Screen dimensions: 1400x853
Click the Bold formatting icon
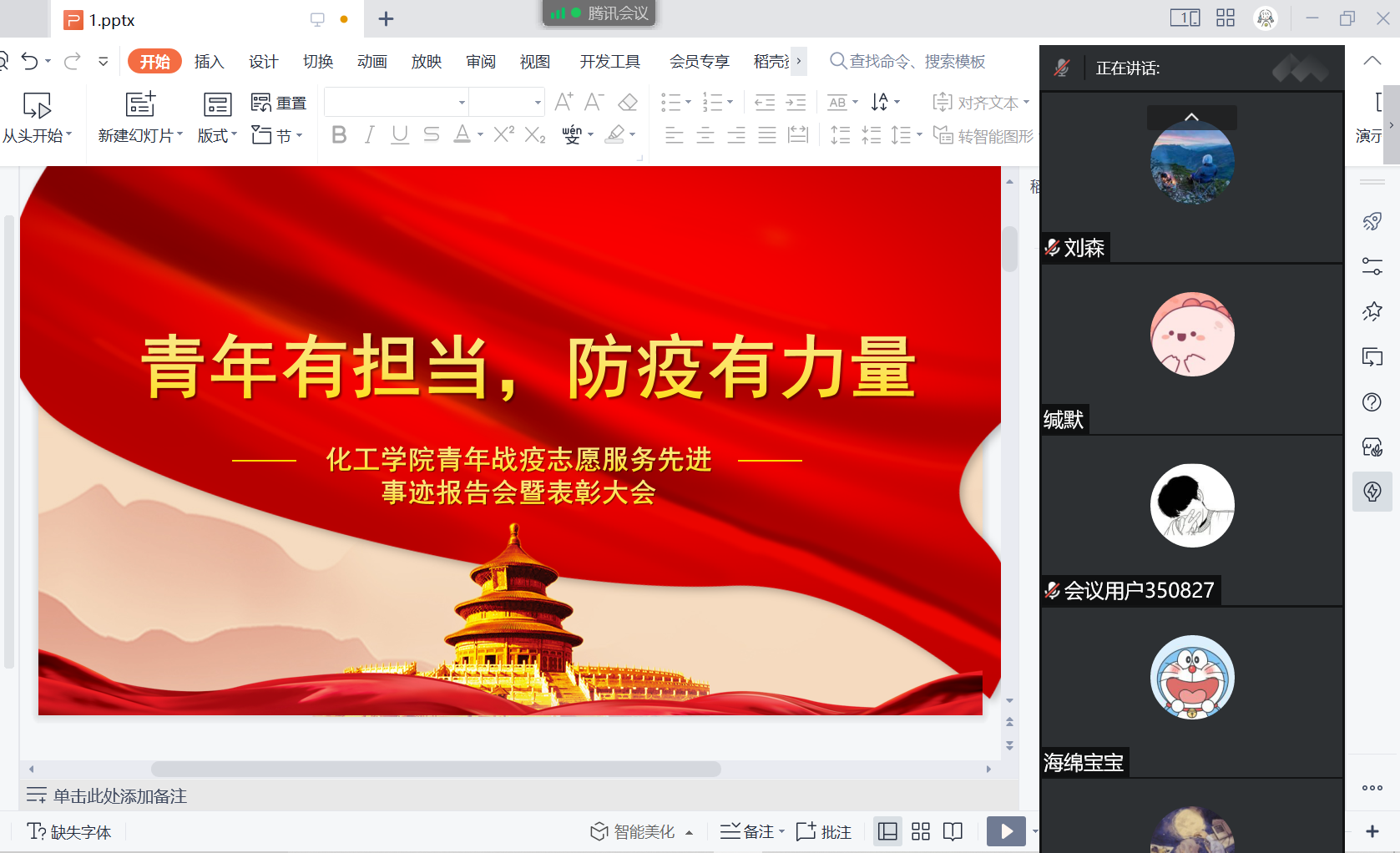coord(339,134)
